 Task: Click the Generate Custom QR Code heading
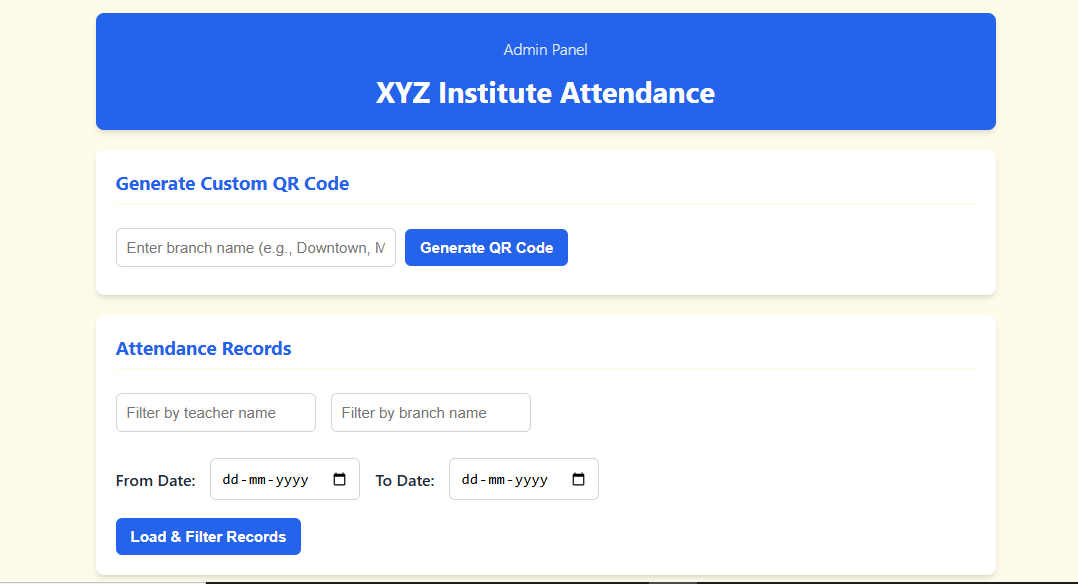point(232,184)
